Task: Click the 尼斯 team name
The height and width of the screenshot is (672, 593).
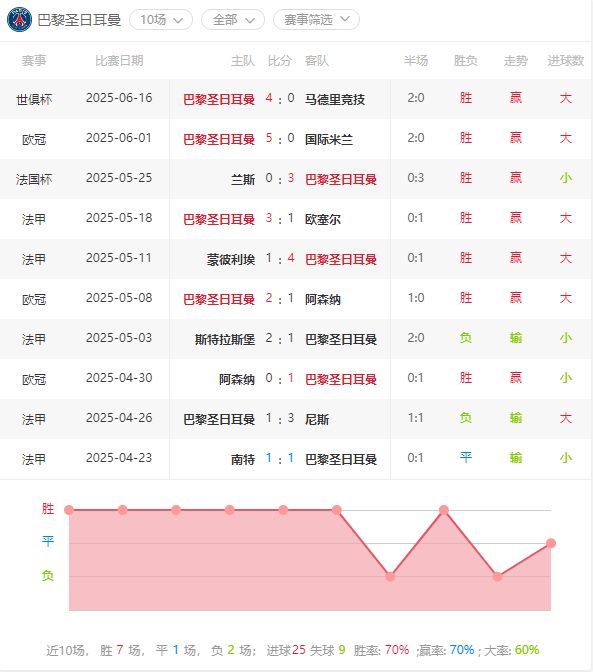Action: pos(317,419)
